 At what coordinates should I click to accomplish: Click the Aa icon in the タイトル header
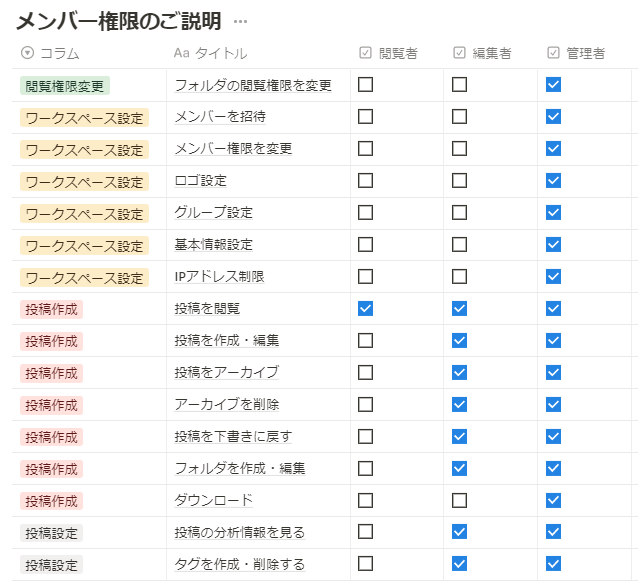(x=181, y=53)
